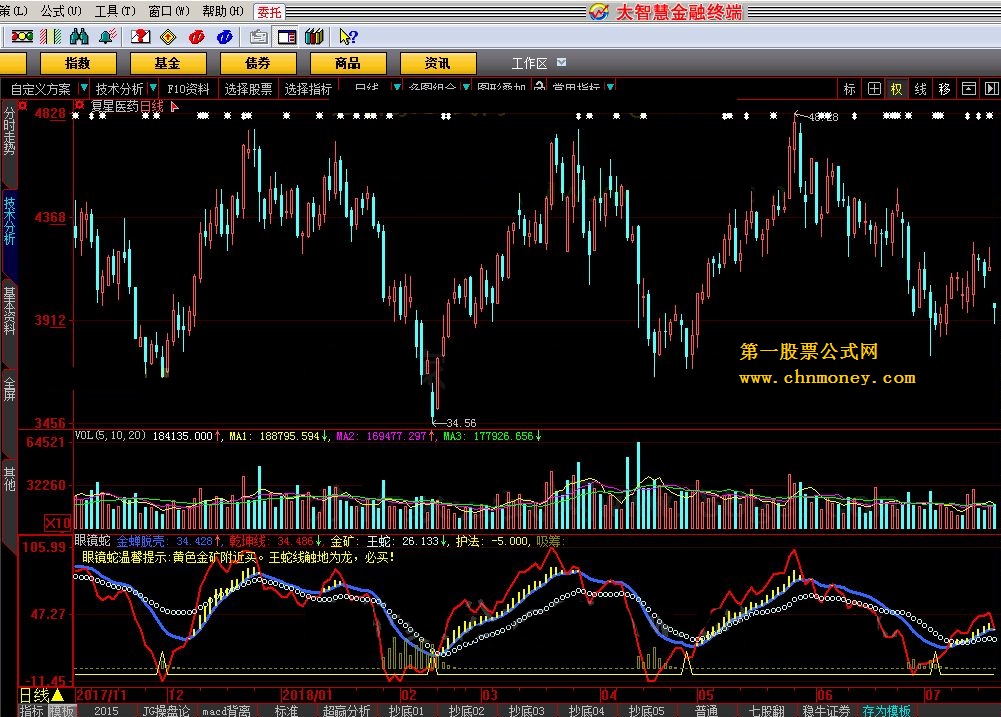
Task: Click the grid crosshair icon in chart toolbar
Action: [x=874, y=89]
